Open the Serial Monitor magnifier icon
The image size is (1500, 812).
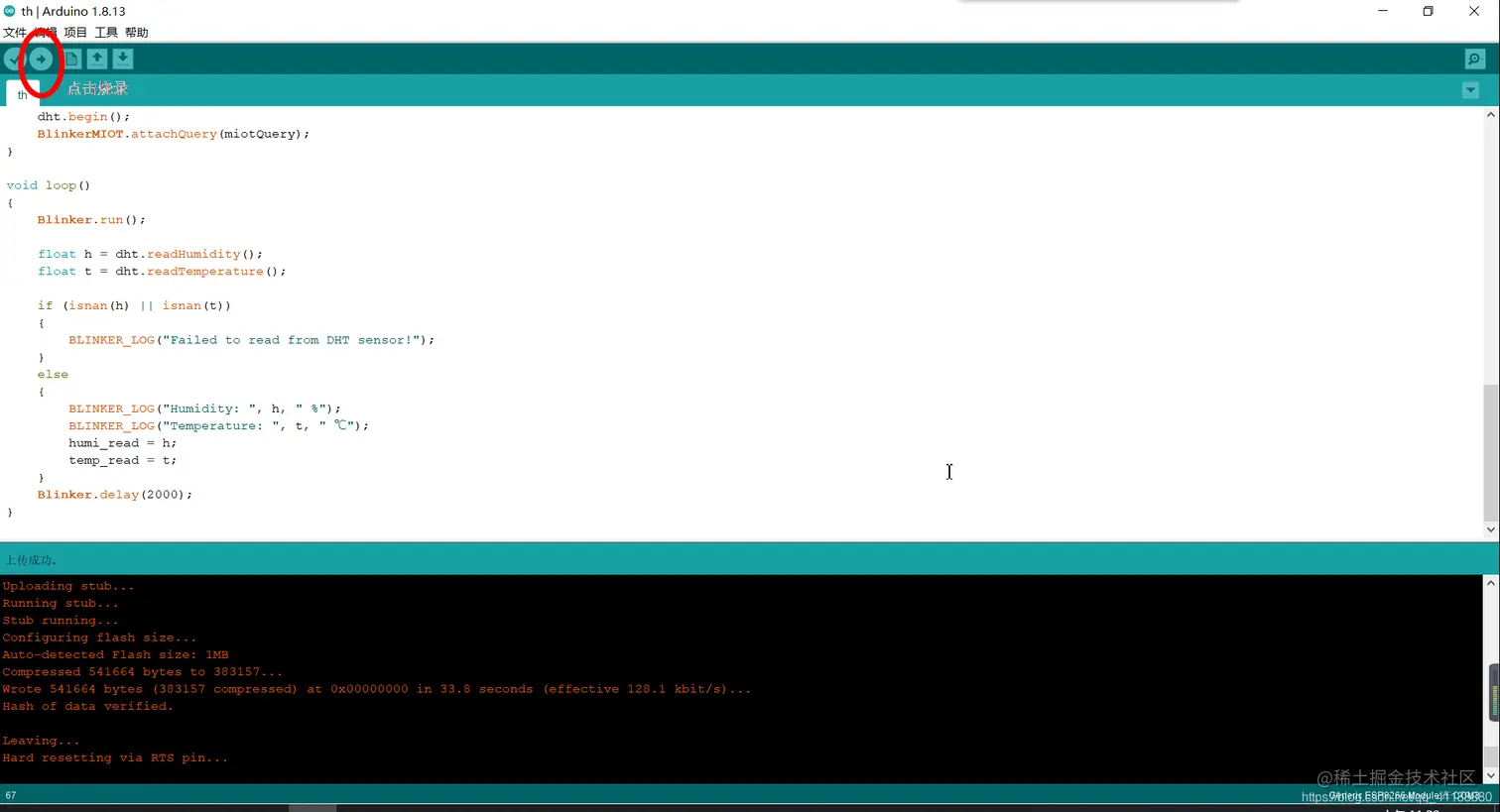coord(1475,59)
